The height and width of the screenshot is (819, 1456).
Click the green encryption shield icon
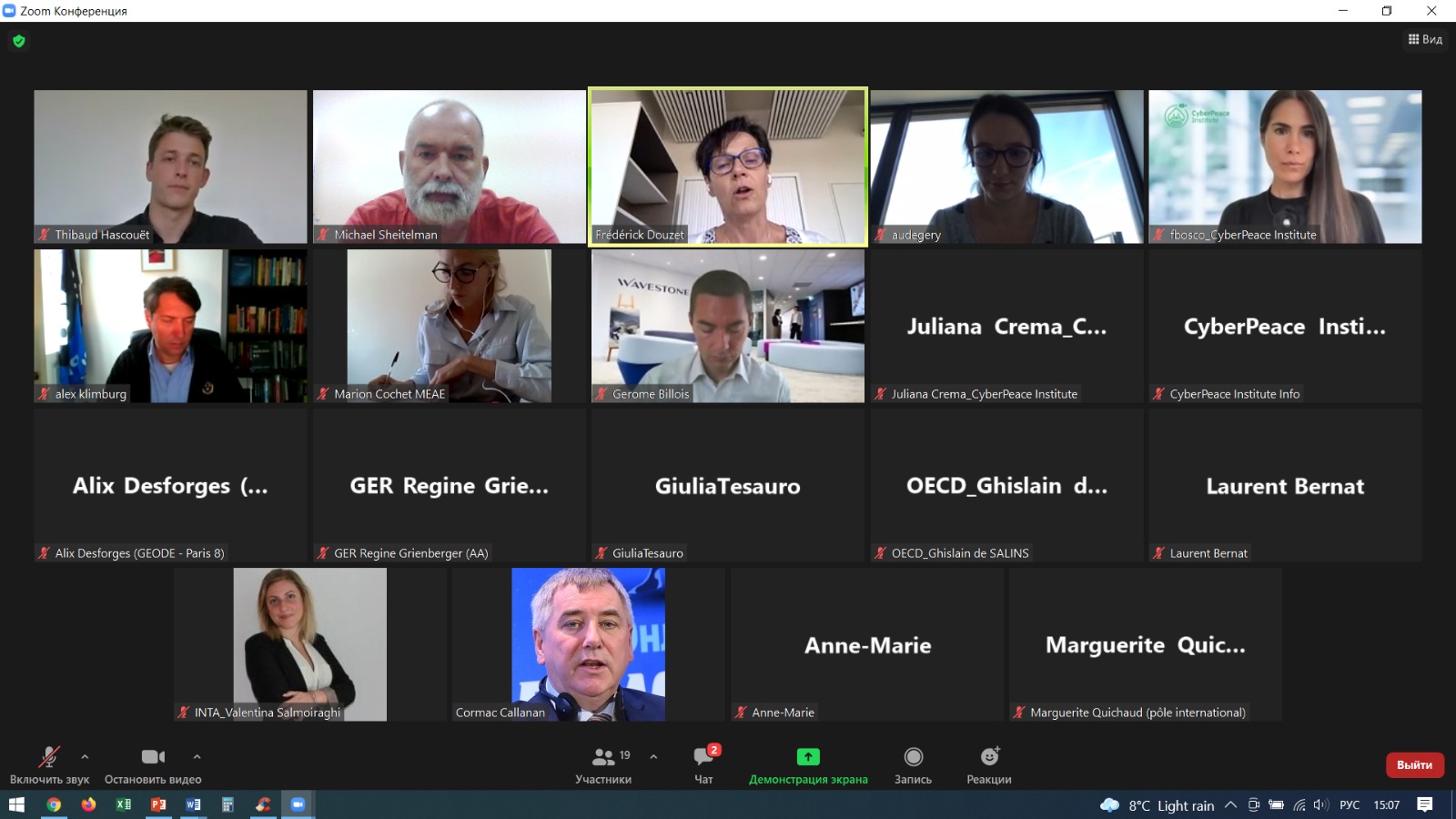18,41
